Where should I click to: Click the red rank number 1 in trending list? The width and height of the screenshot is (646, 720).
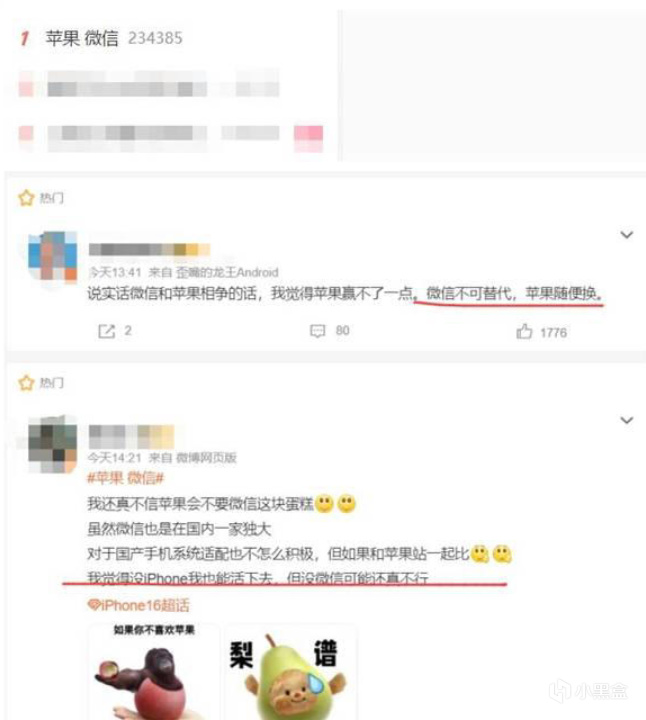[x=25, y=38]
